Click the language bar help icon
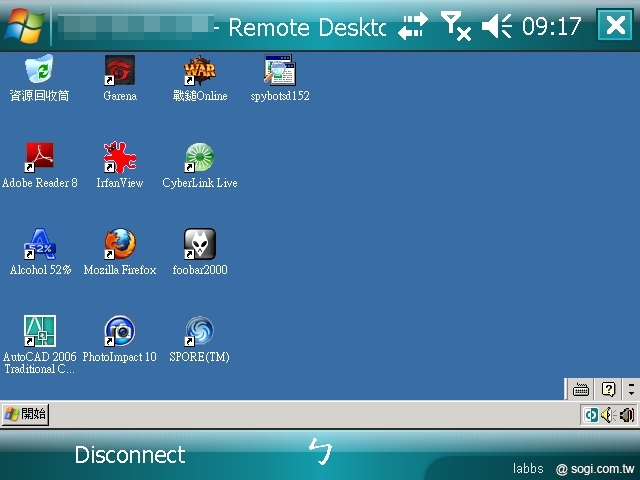 pos(607,389)
